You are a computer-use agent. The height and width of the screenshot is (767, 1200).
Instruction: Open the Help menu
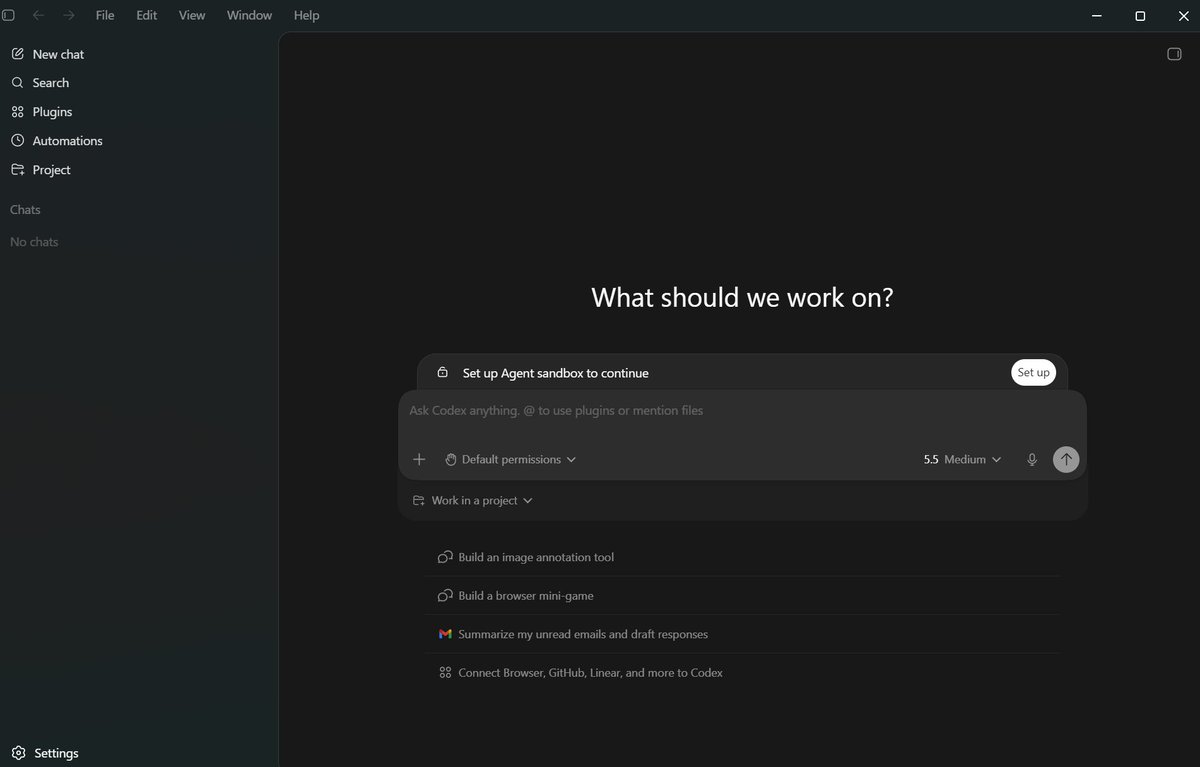tap(307, 15)
